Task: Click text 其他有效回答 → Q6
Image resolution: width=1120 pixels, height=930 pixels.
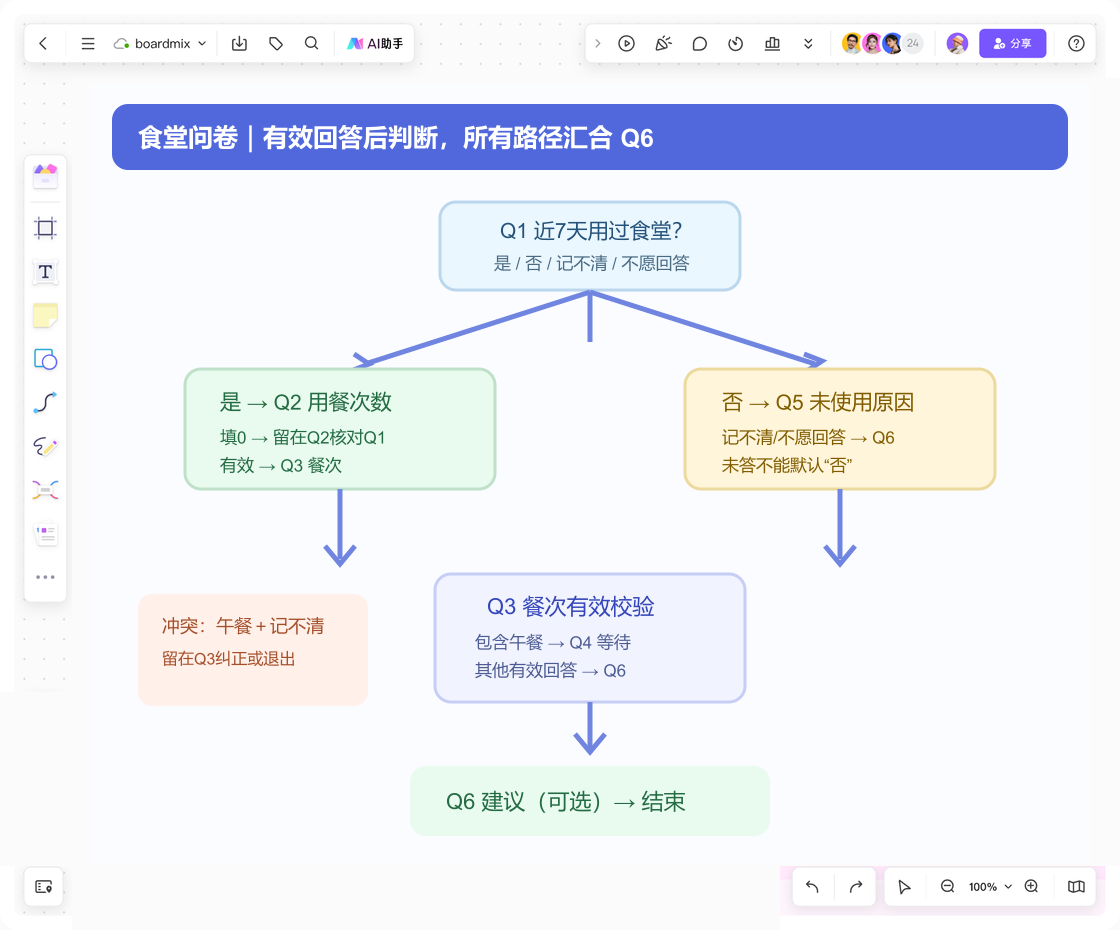Action: click(550, 670)
